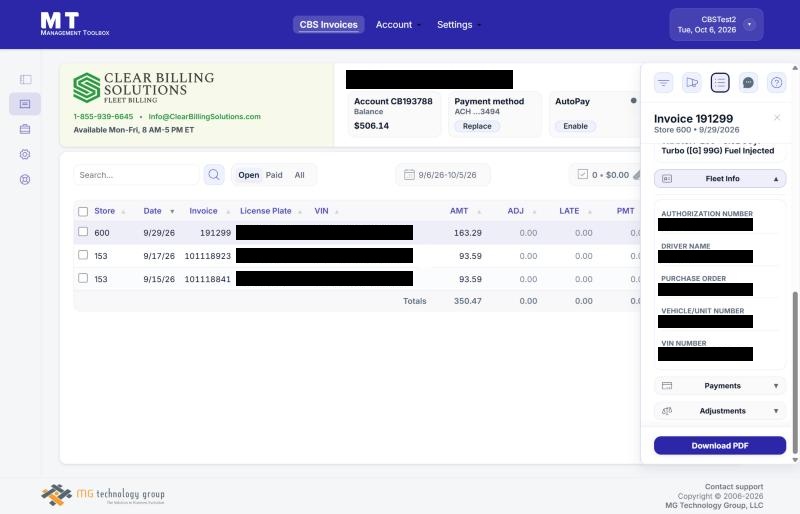The image size is (800, 514).
Task: Click the Contact support link
Action: 734,486
